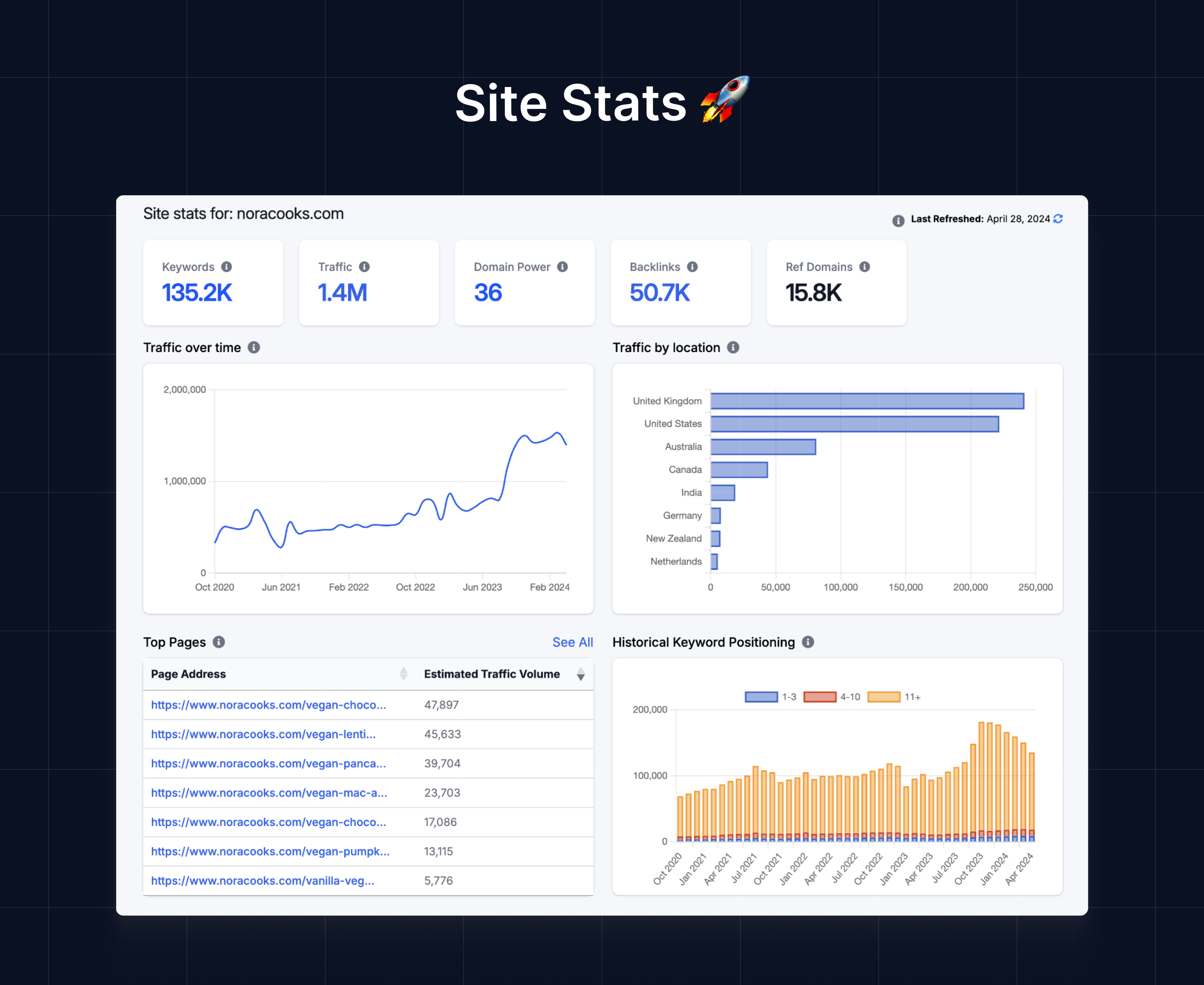The width and height of the screenshot is (1204, 985).
Task: Click the Backlinks 50.7K value
Action: click(660, 293)
